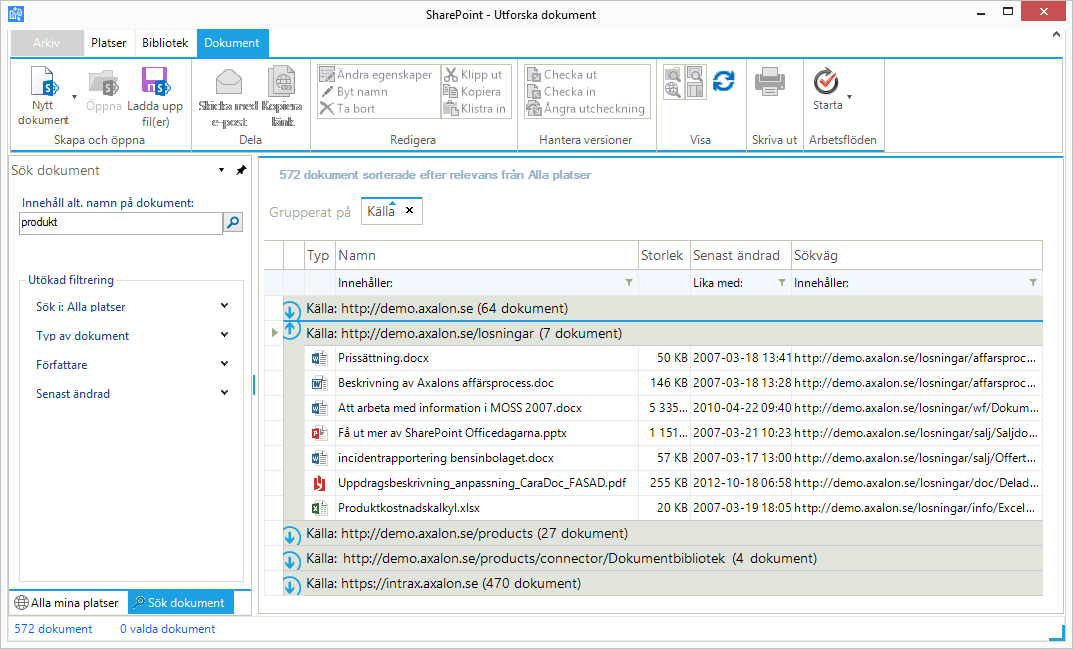Sort by the Storlek column header
1073x649 pixels.
click(662, 255)
